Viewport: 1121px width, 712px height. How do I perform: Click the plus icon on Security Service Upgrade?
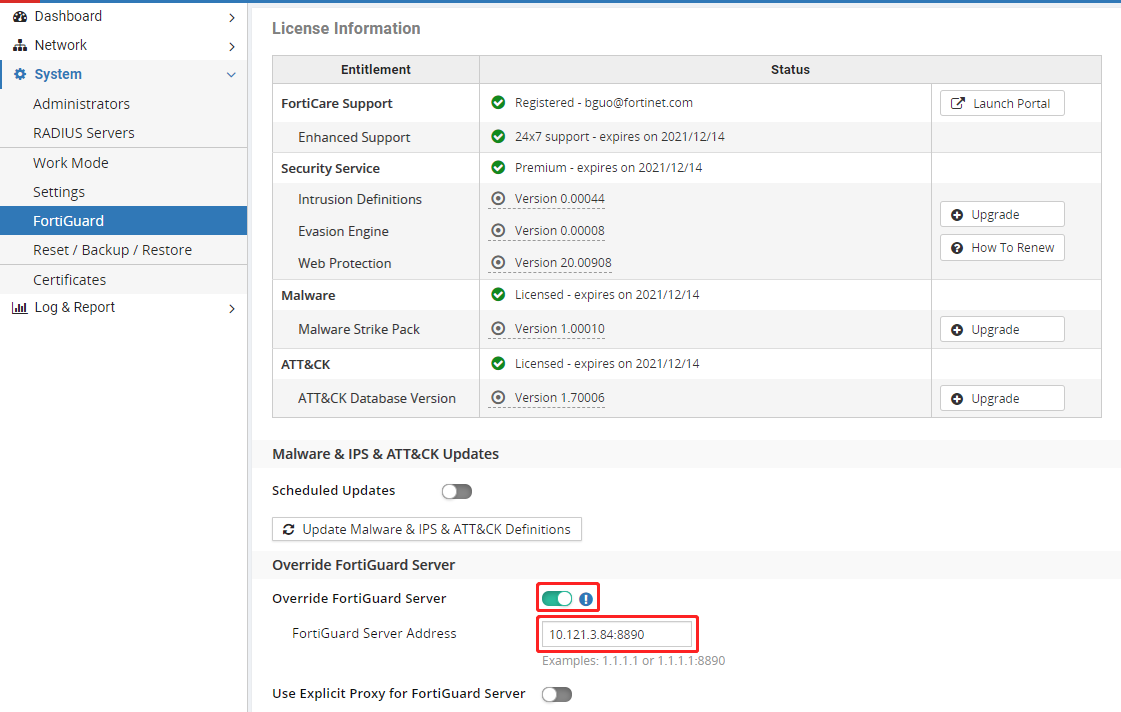coord(957,215)
